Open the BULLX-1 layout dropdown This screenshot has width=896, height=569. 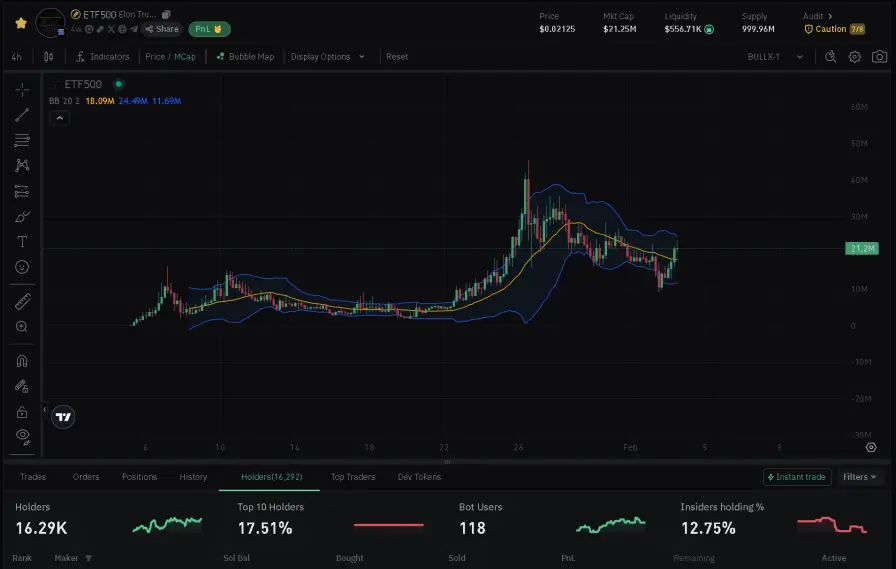pos(775,57)
